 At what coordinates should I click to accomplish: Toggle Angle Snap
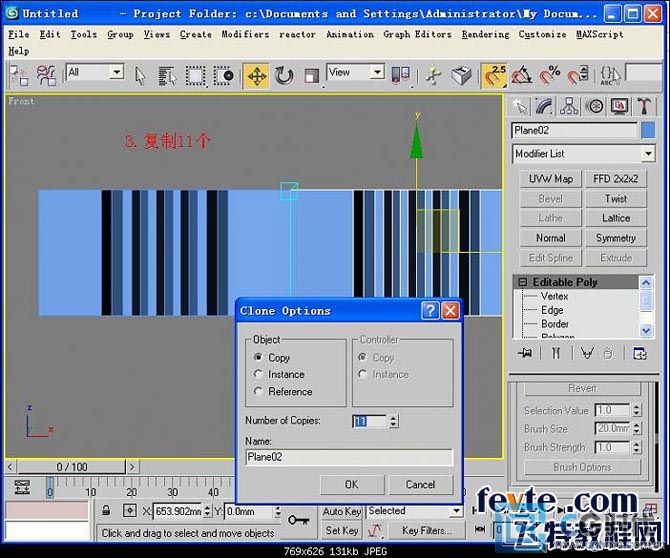522,76
